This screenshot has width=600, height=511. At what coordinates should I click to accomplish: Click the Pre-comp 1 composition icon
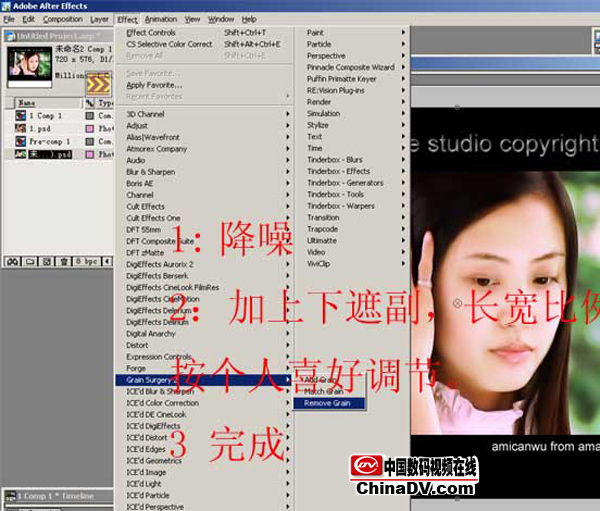[x=20, y=141]
